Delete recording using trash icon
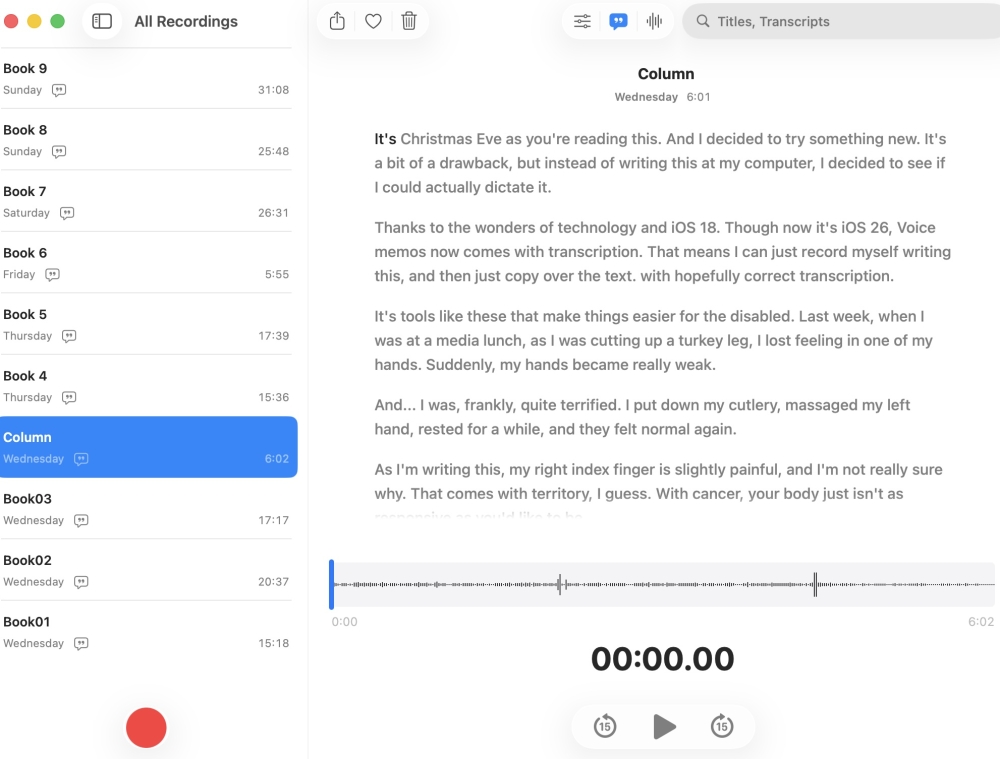Image resolution: width=1000 pixels, height=759 pixels. point(409,21)
